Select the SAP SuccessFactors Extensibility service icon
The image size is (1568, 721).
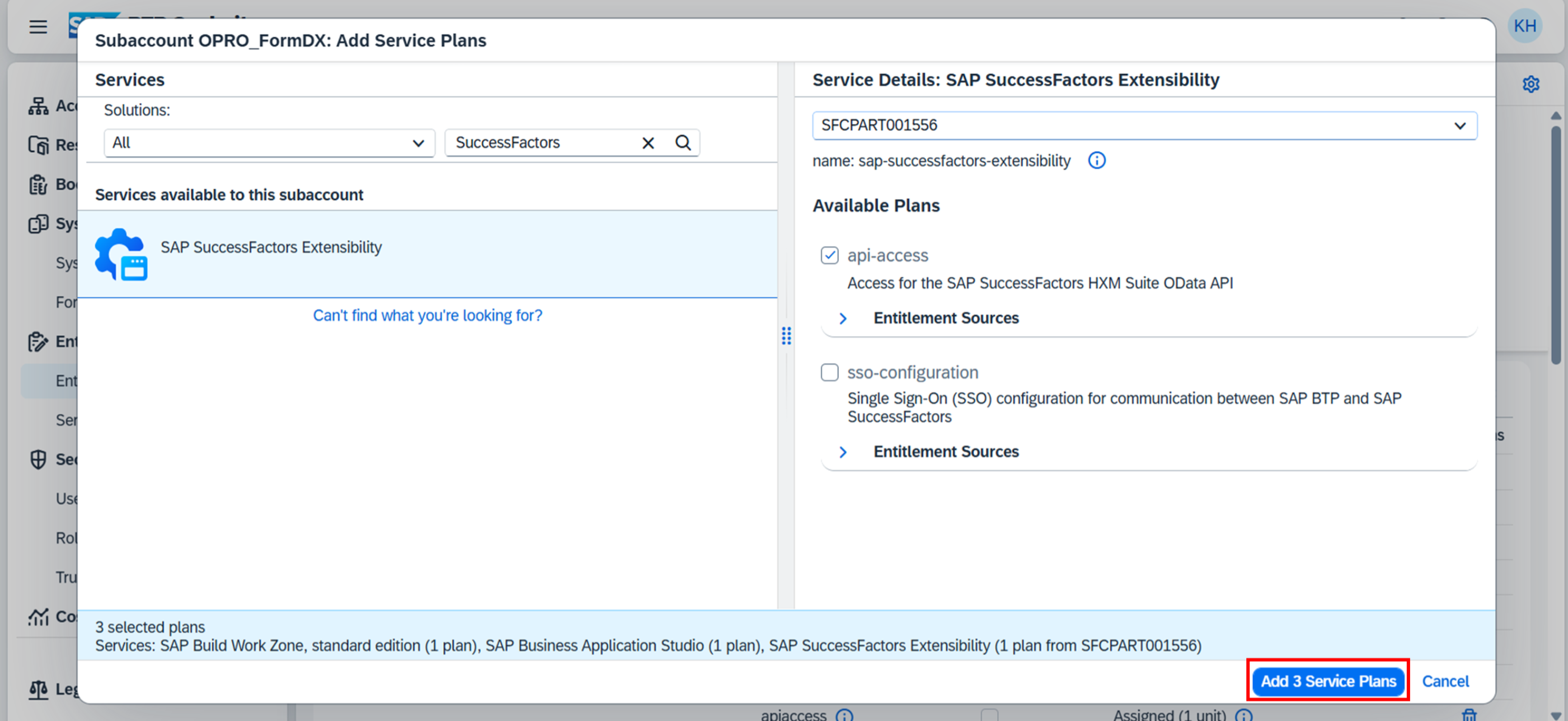coord(121,254)
